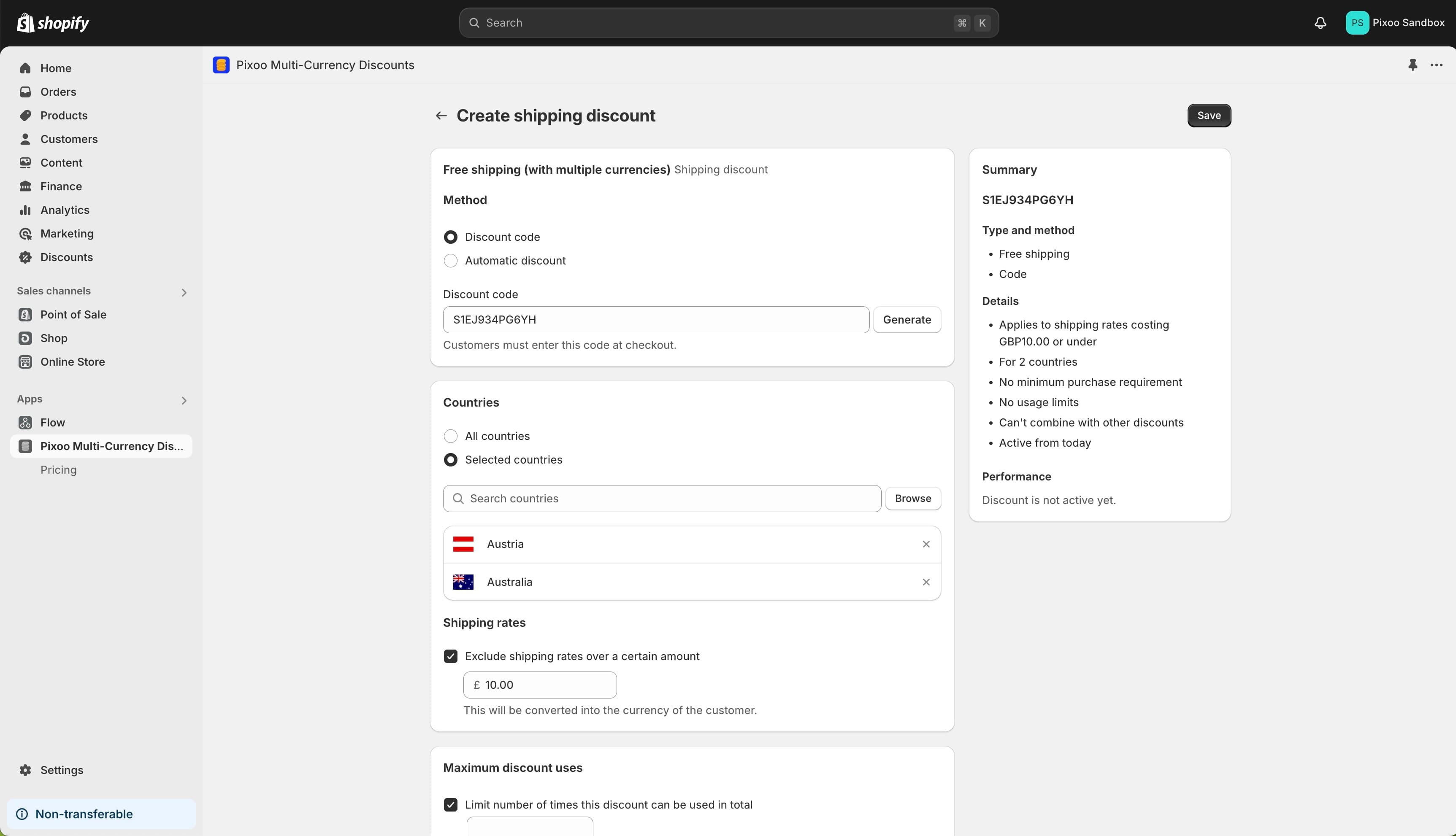This screenshot has height=836, width=1456.
Task: Open the PS account avatar
Action: click(x=1357, y=23)
